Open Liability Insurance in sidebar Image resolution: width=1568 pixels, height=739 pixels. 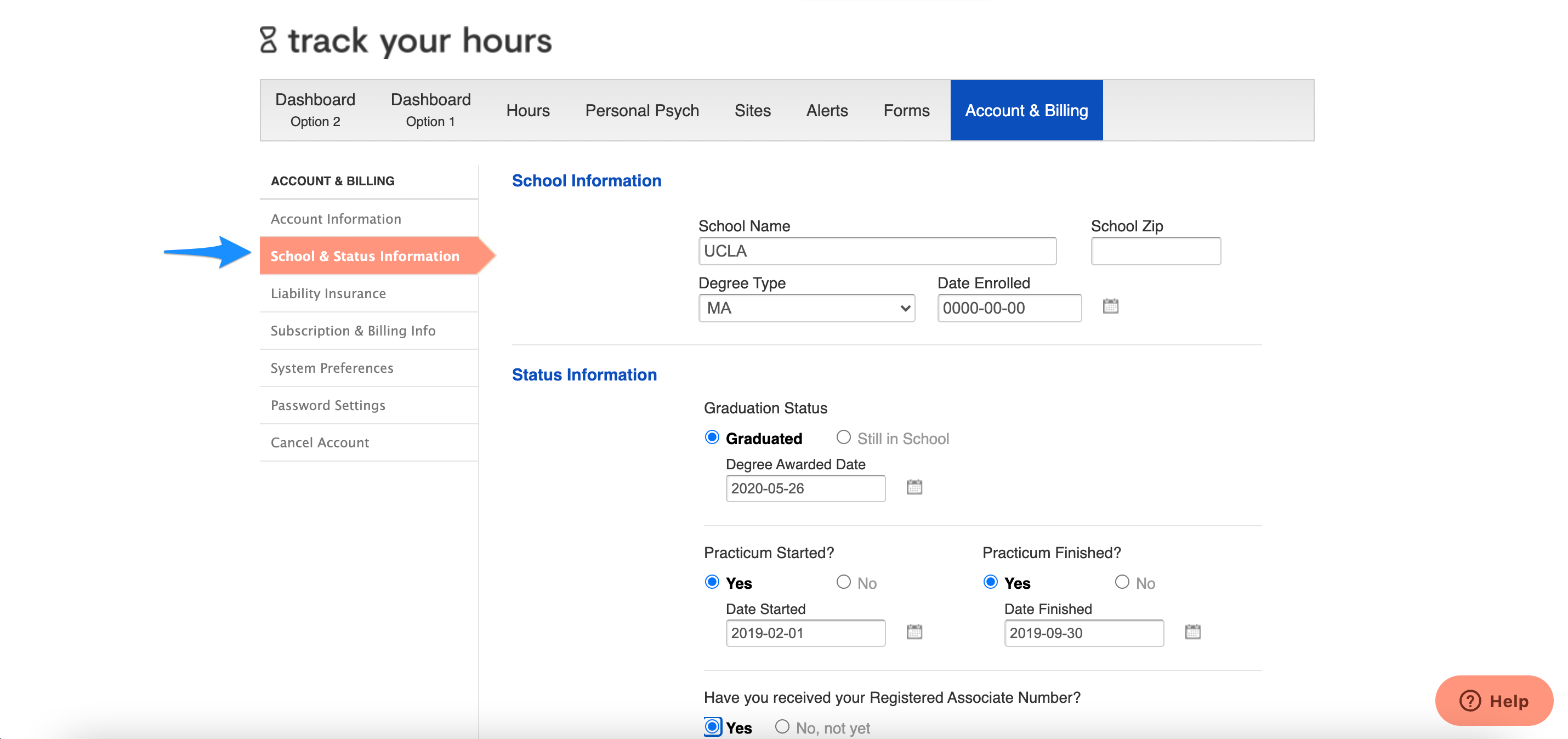coord(369,293)
